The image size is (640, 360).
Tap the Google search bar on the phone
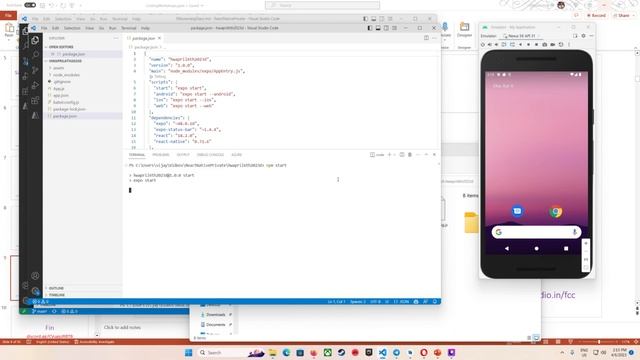point(536,232)
